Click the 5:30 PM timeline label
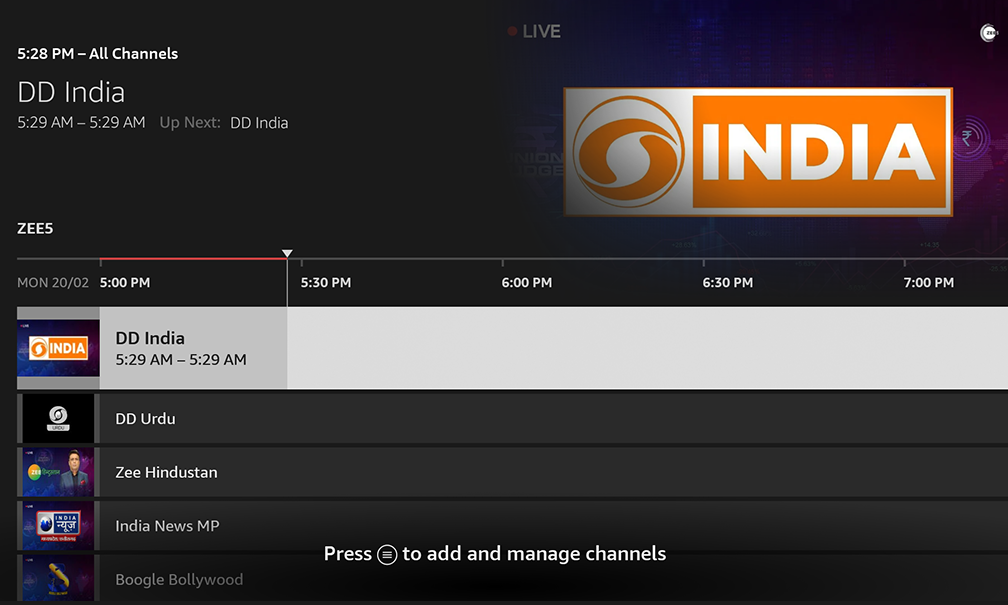Image resolution: width=1008 pixels, height=605 pixels. [x=326, y=282]
